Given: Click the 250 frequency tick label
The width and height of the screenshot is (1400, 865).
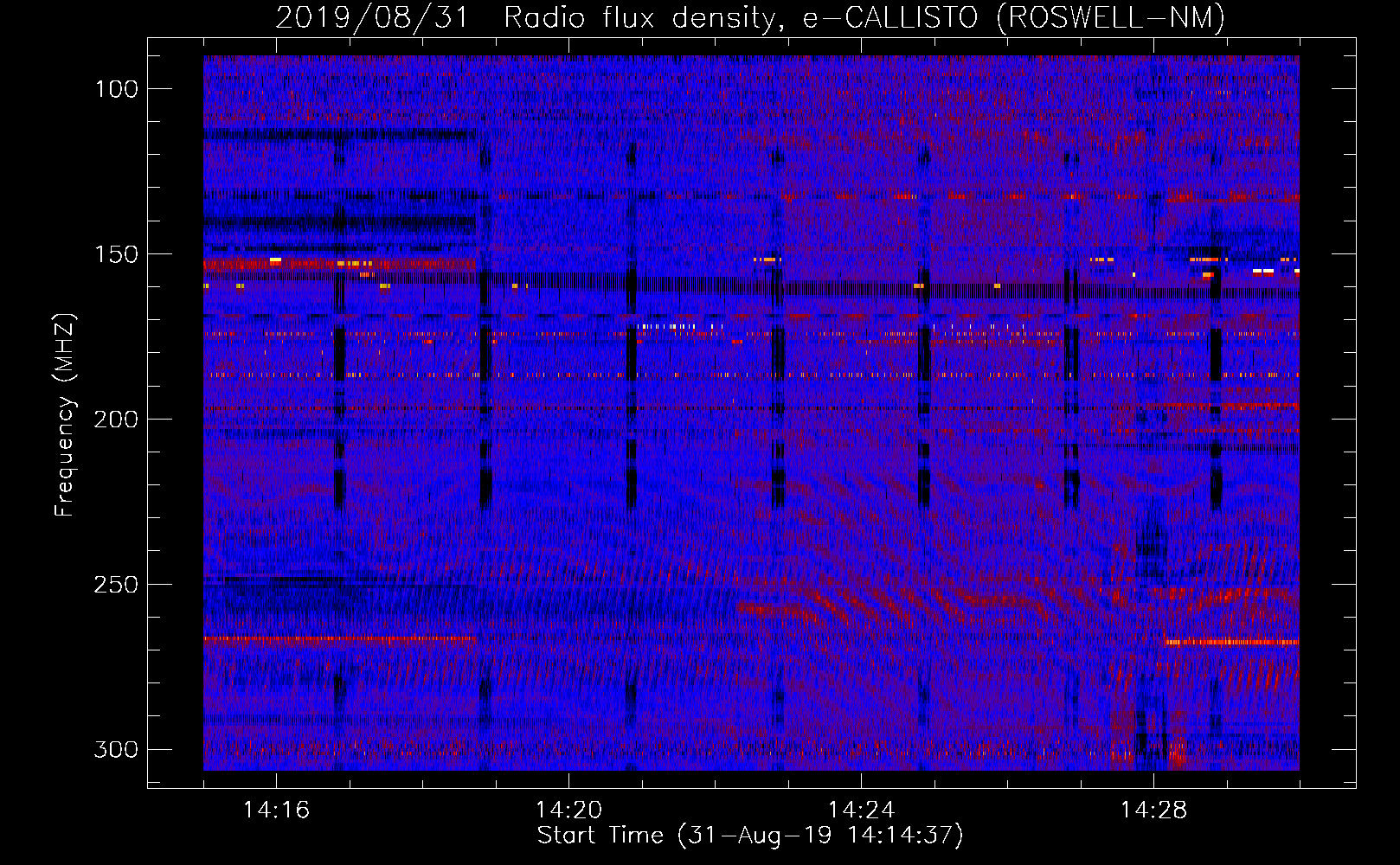Looking at the screenshot, I should (116, 585).
